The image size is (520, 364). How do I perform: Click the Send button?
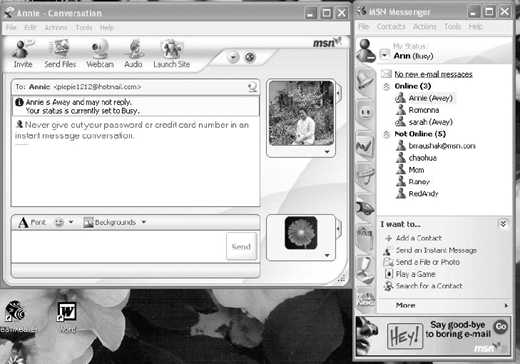241,247
